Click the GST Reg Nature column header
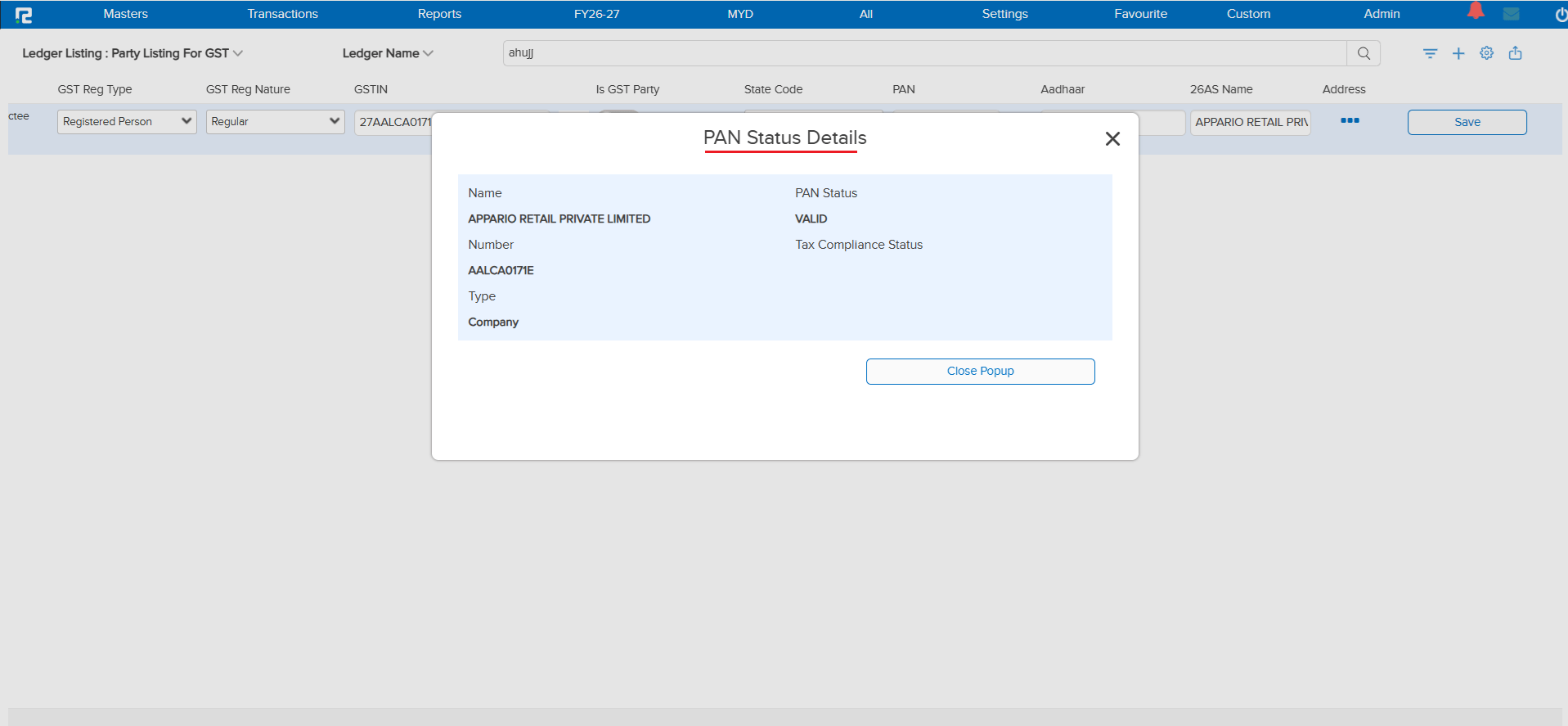Screen dimensions: 1568x726 (x=248, y=89)
